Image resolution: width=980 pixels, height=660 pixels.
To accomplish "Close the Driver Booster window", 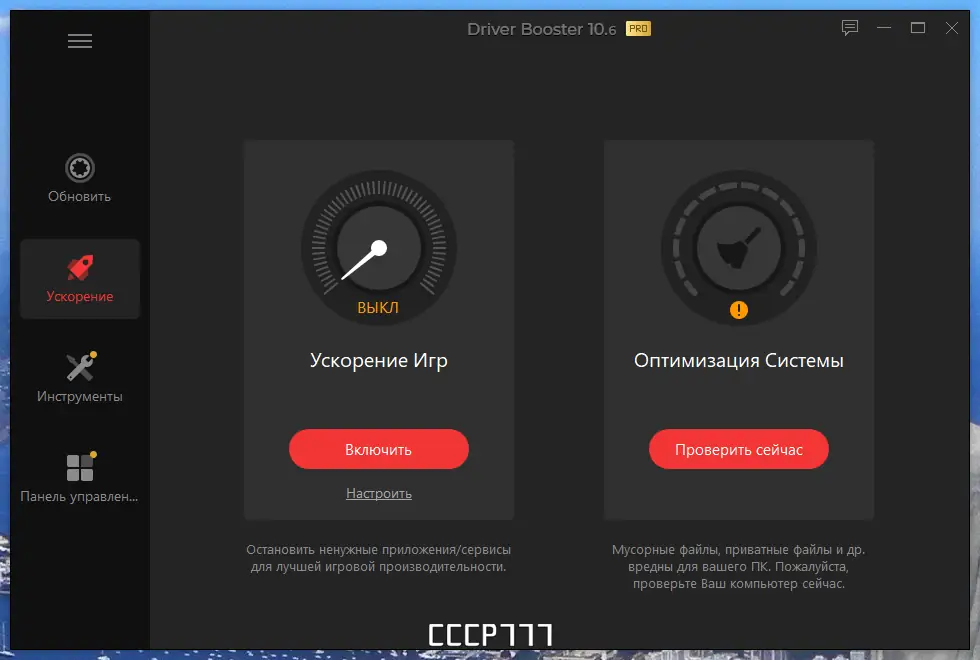I will click(x=951, y=28).
